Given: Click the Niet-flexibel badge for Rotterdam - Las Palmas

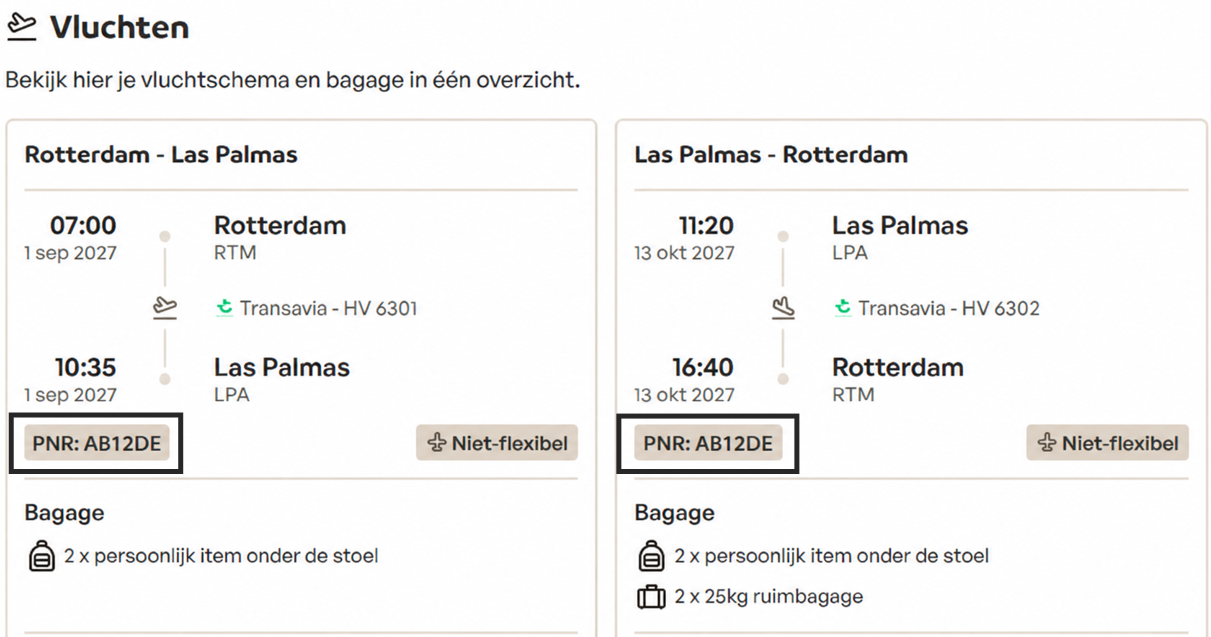Looking at the screenshot, I should [x=497, y=443].
